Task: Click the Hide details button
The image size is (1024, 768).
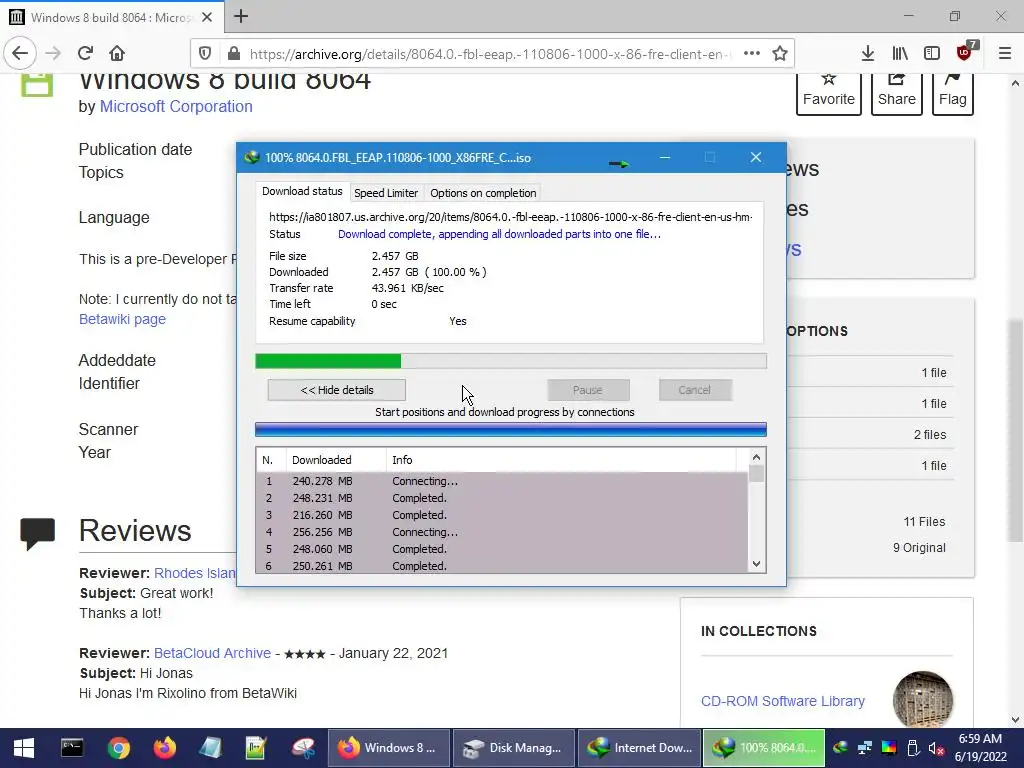Action: pyautogui.click(x=336, y=390)
